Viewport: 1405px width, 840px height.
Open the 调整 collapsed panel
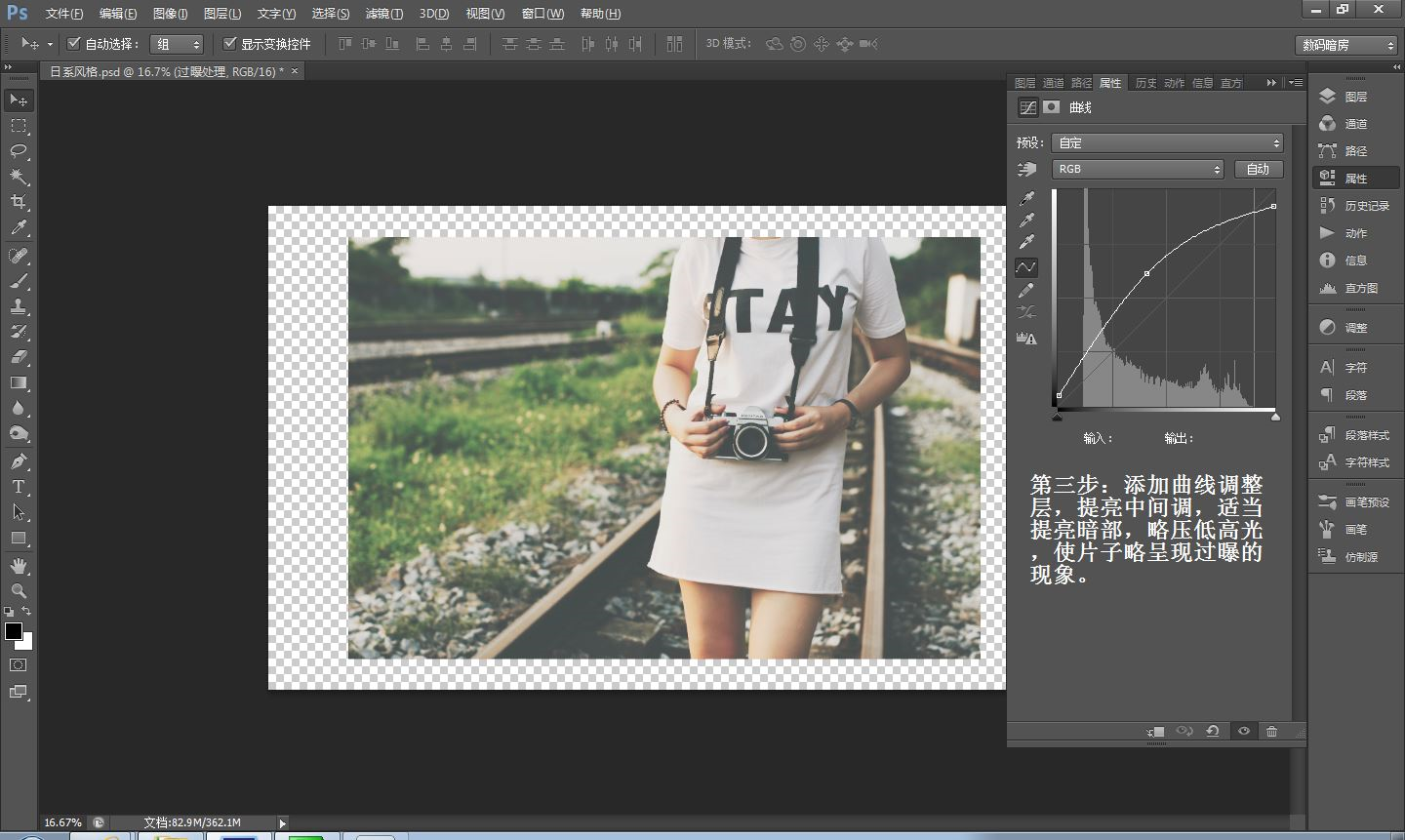[x=1354, y=328]
